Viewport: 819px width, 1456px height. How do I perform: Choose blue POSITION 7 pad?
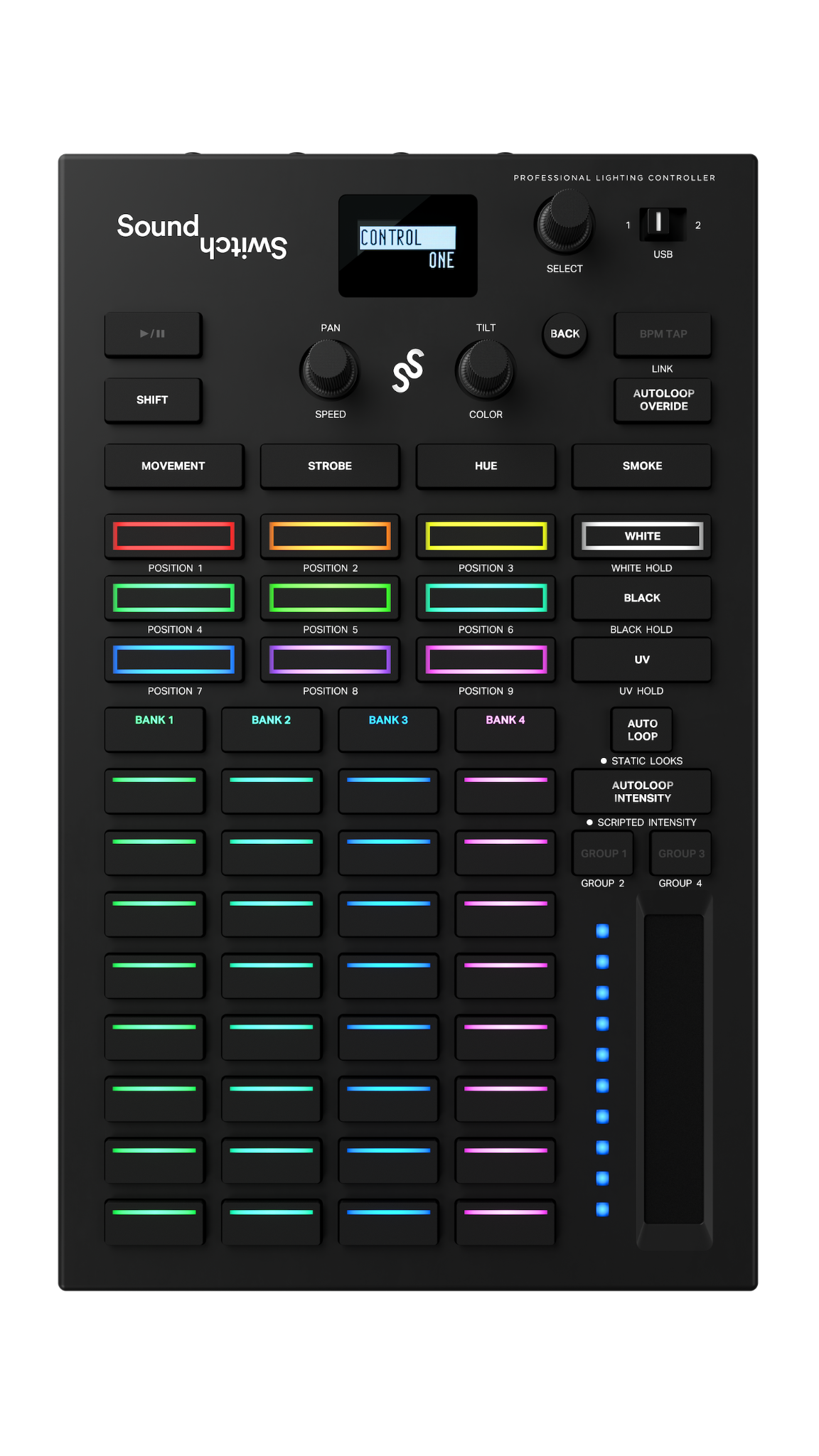pos(173,660)
